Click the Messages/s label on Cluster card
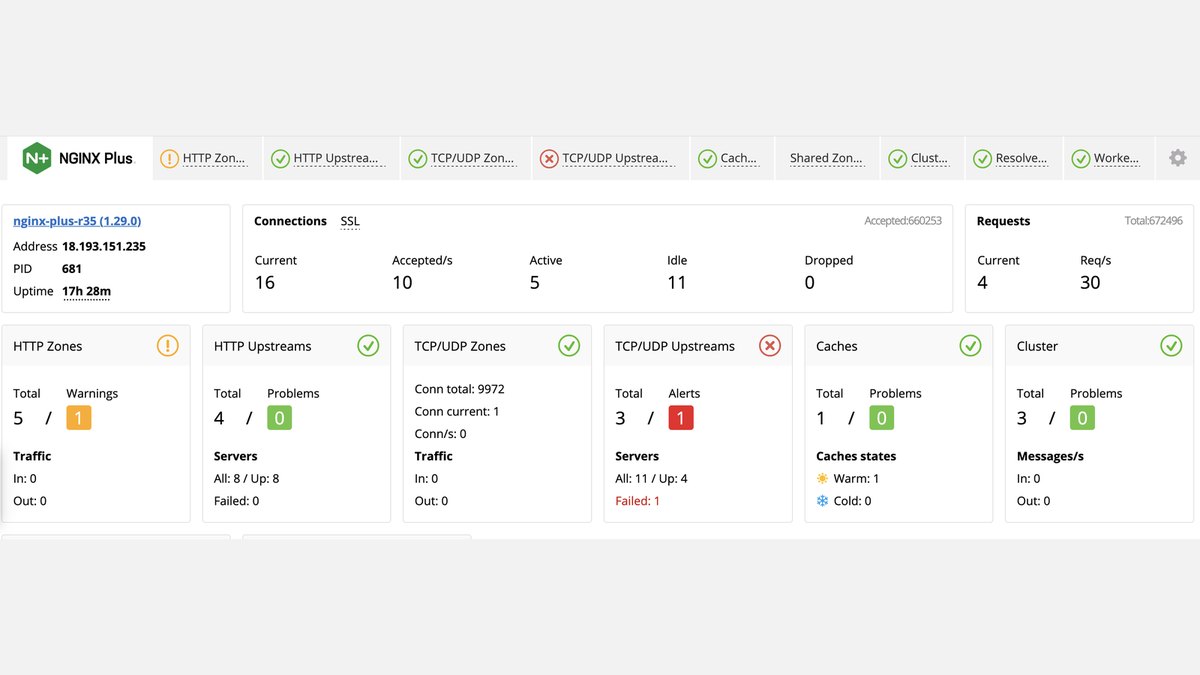Viewport: 1200px width, 675px height. tap(1050, 456)
